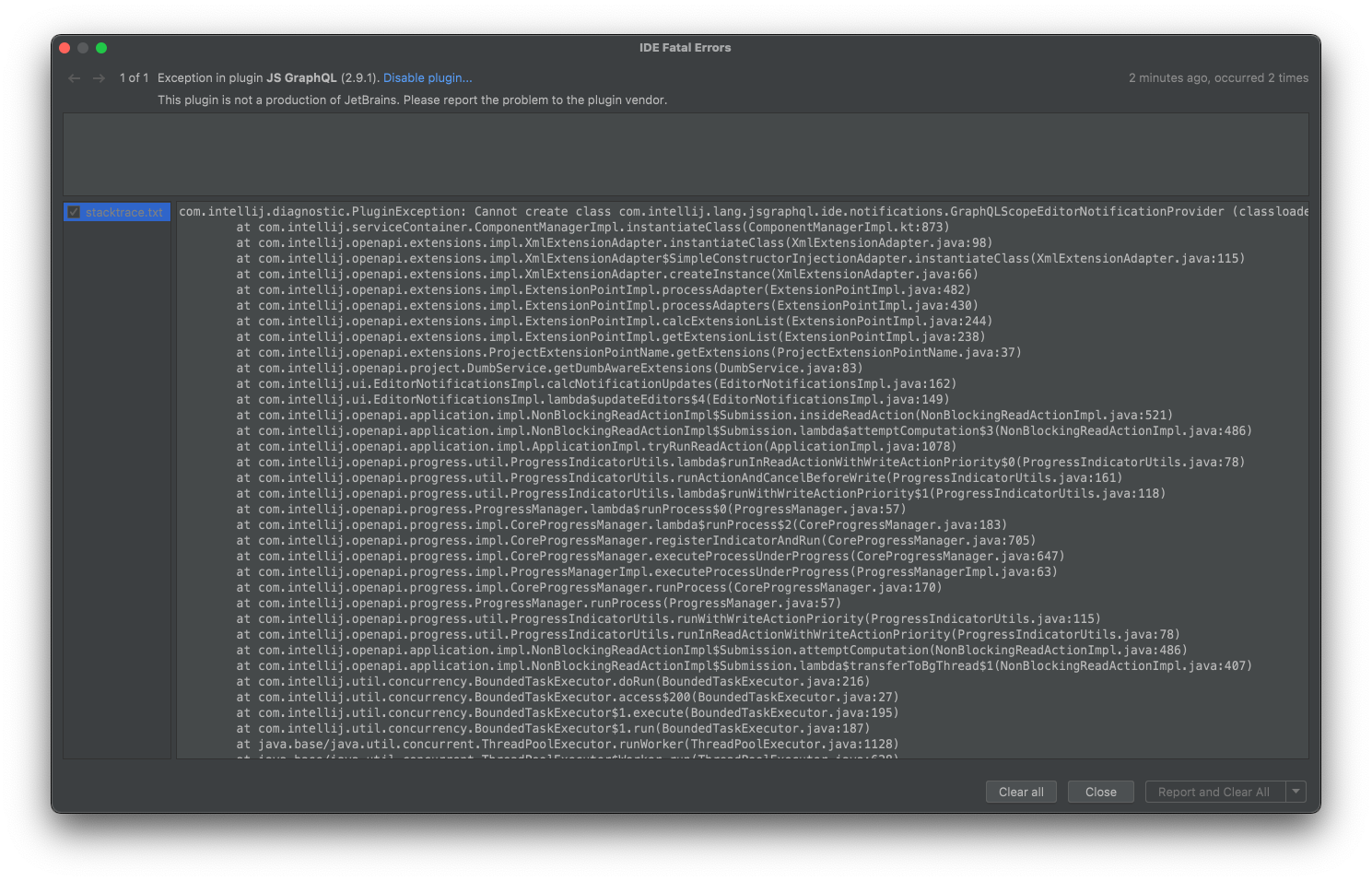Image resolution: width=1372 pixels, height=881 pixels.
Task: Close the IDE Fatal Errors dialog via Close button
Action: pos(1100,792)
